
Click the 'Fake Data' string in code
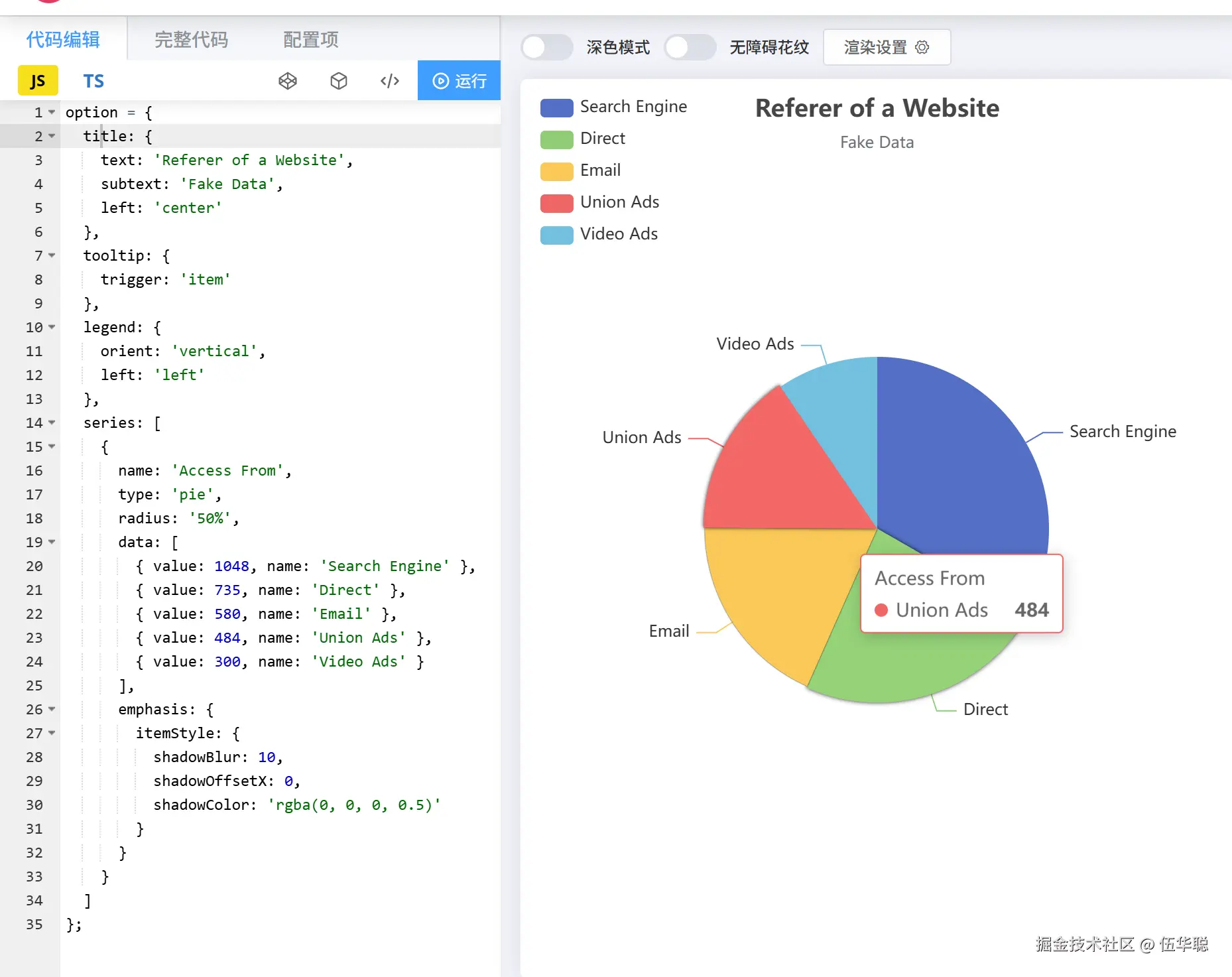[227, 184]
